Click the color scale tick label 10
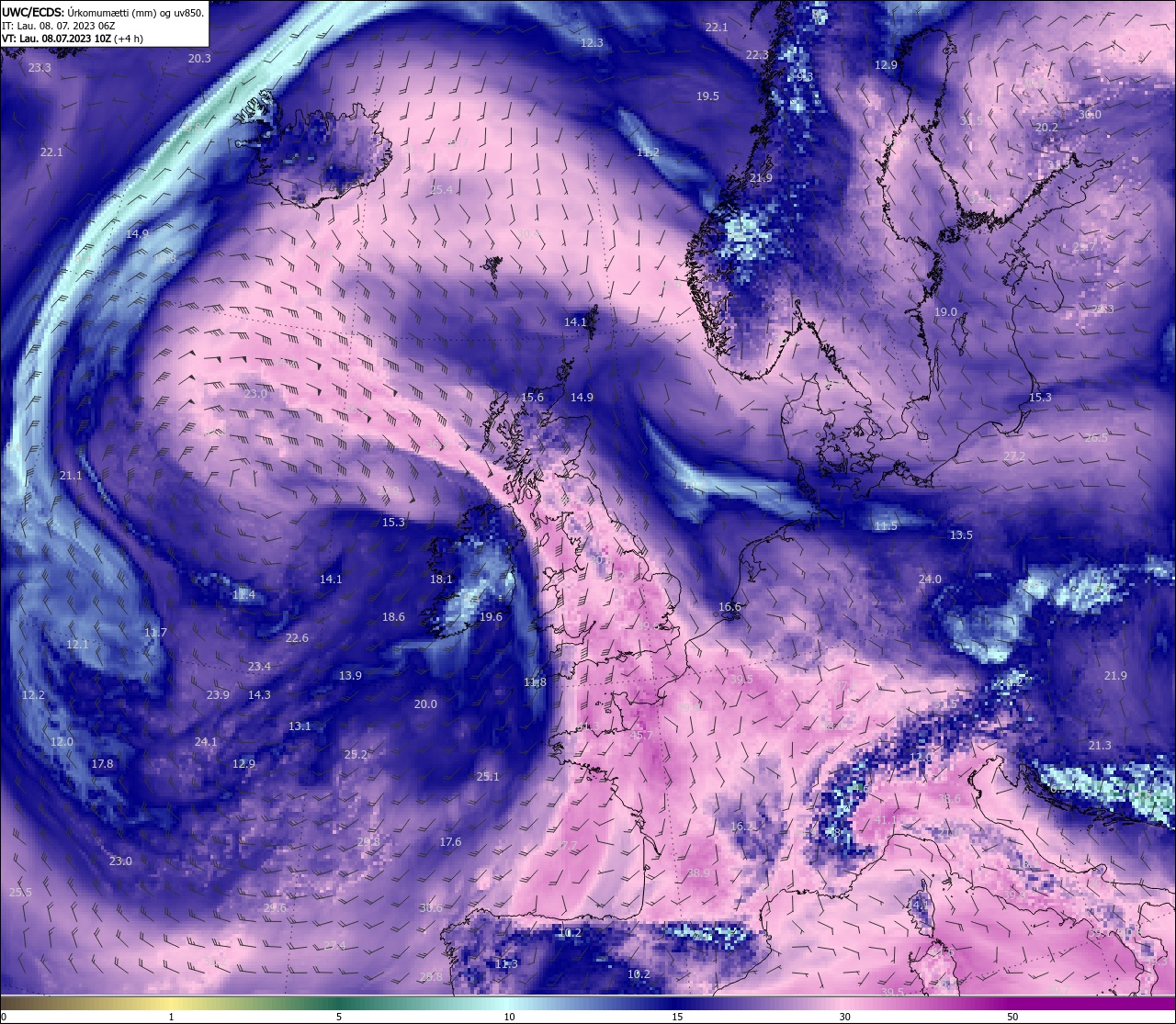1176x1024 pixels. [509, 1017]
